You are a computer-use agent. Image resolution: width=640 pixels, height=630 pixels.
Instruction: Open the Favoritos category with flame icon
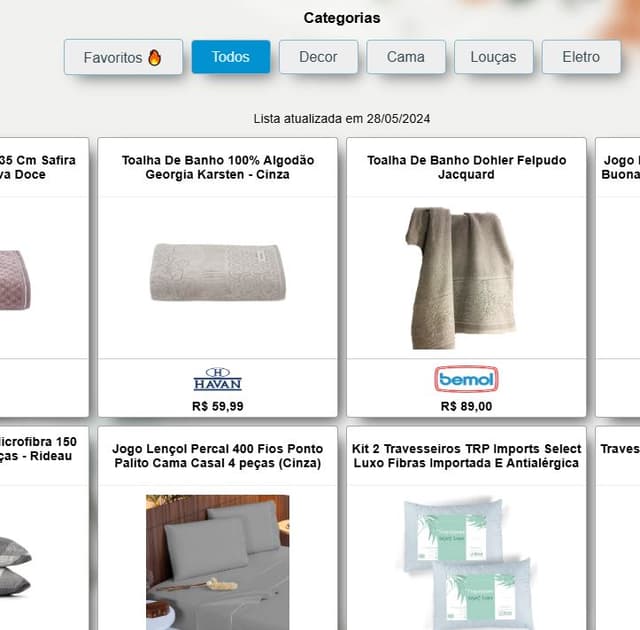point(123,57)
